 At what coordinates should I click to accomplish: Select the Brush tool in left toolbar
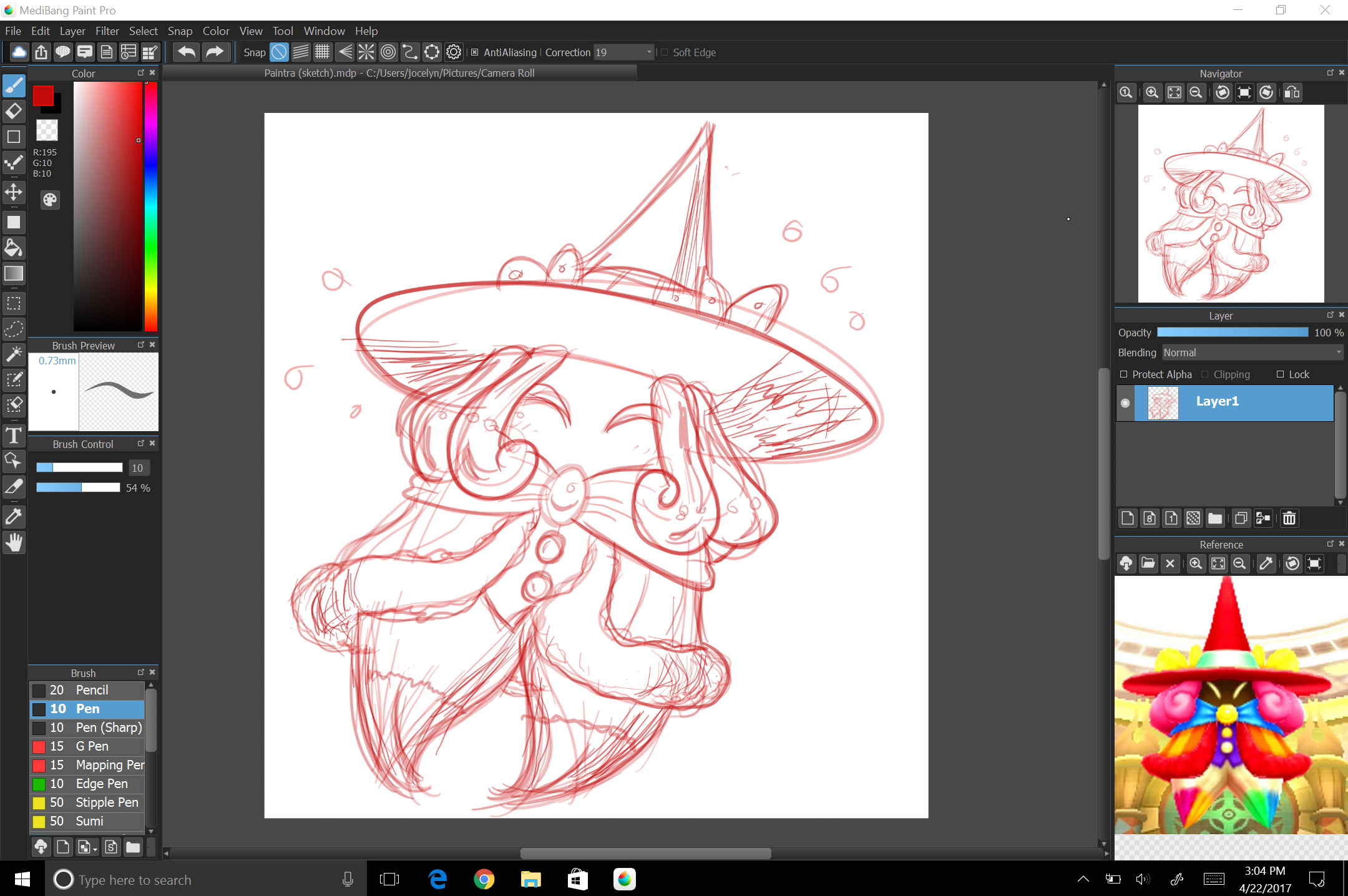[14, 85]
